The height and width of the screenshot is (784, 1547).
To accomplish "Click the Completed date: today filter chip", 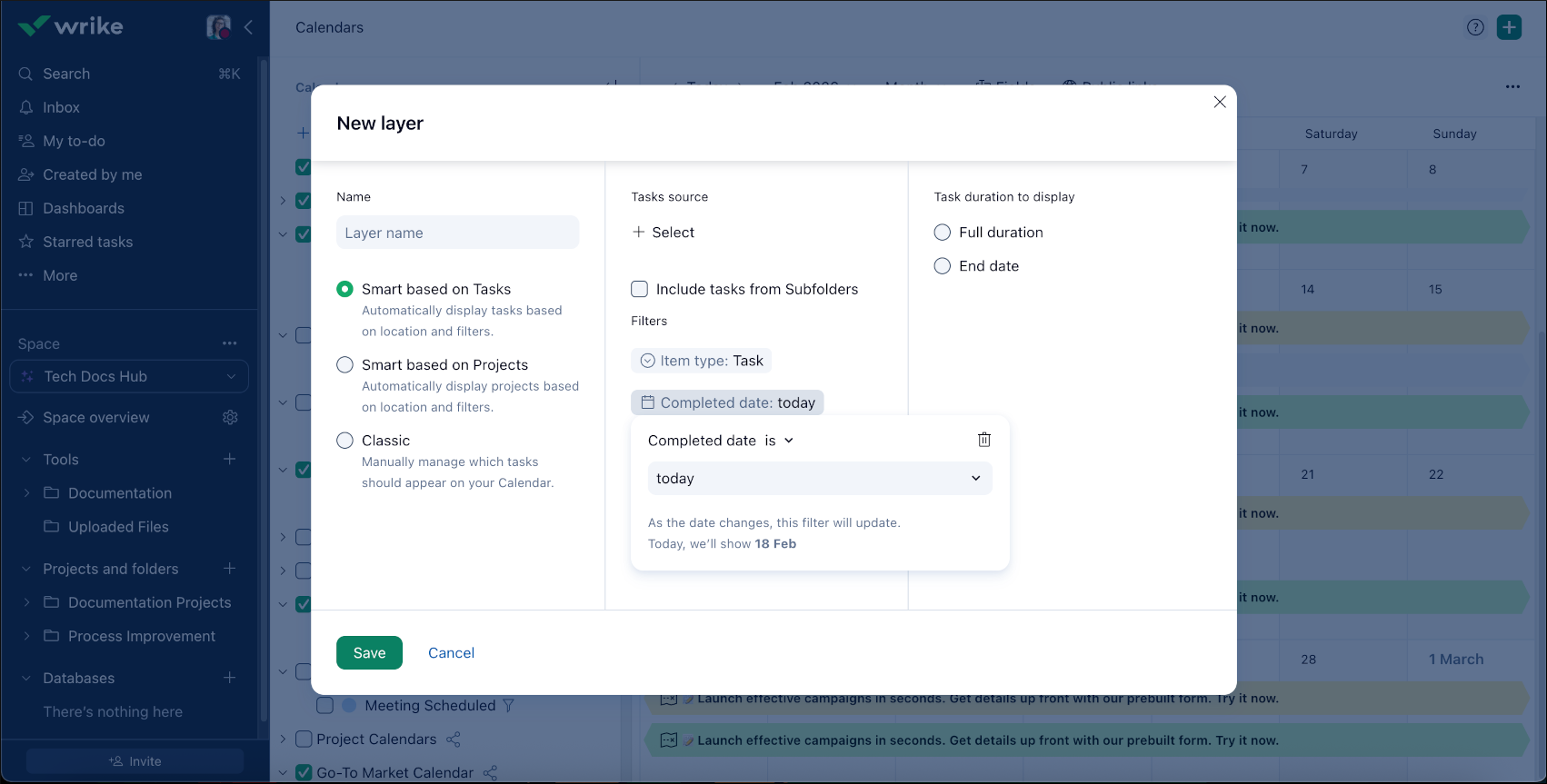I will click(x=727, y=402).
